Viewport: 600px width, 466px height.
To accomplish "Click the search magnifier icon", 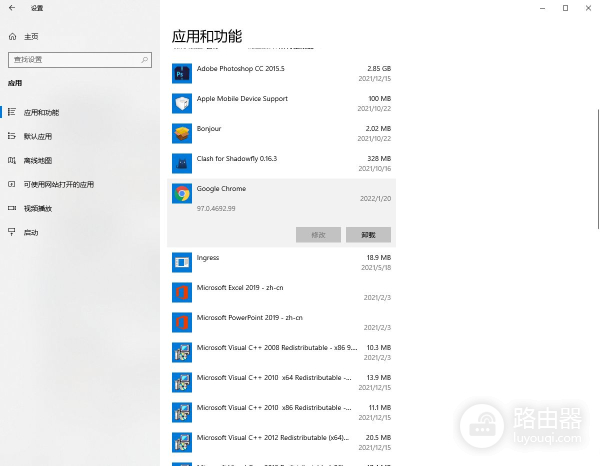I will [x=144, y=60].
